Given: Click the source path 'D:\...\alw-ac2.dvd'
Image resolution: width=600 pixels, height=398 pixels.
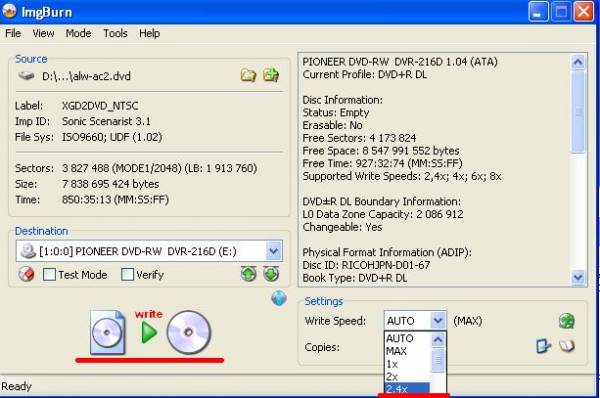Looking at the screenshot, I should click(x=86, y=76).
